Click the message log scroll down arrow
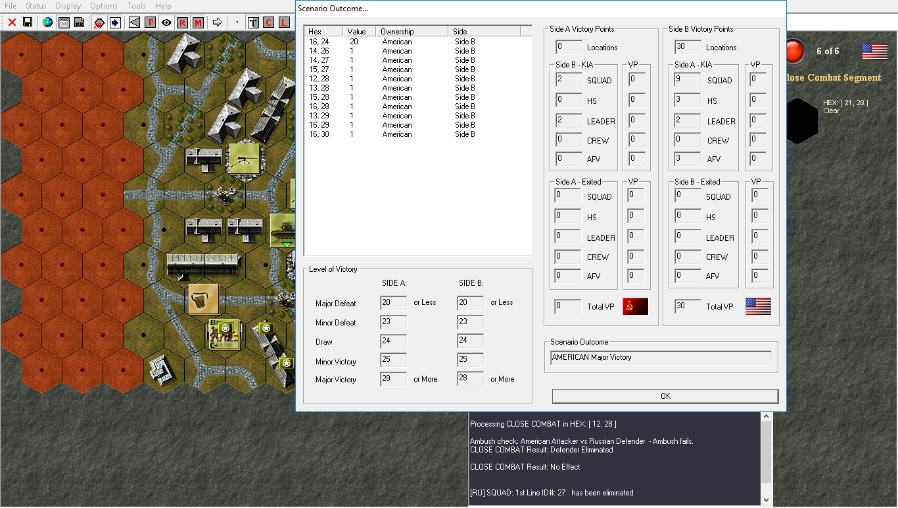Screen dimensions: 898x508 766,500
